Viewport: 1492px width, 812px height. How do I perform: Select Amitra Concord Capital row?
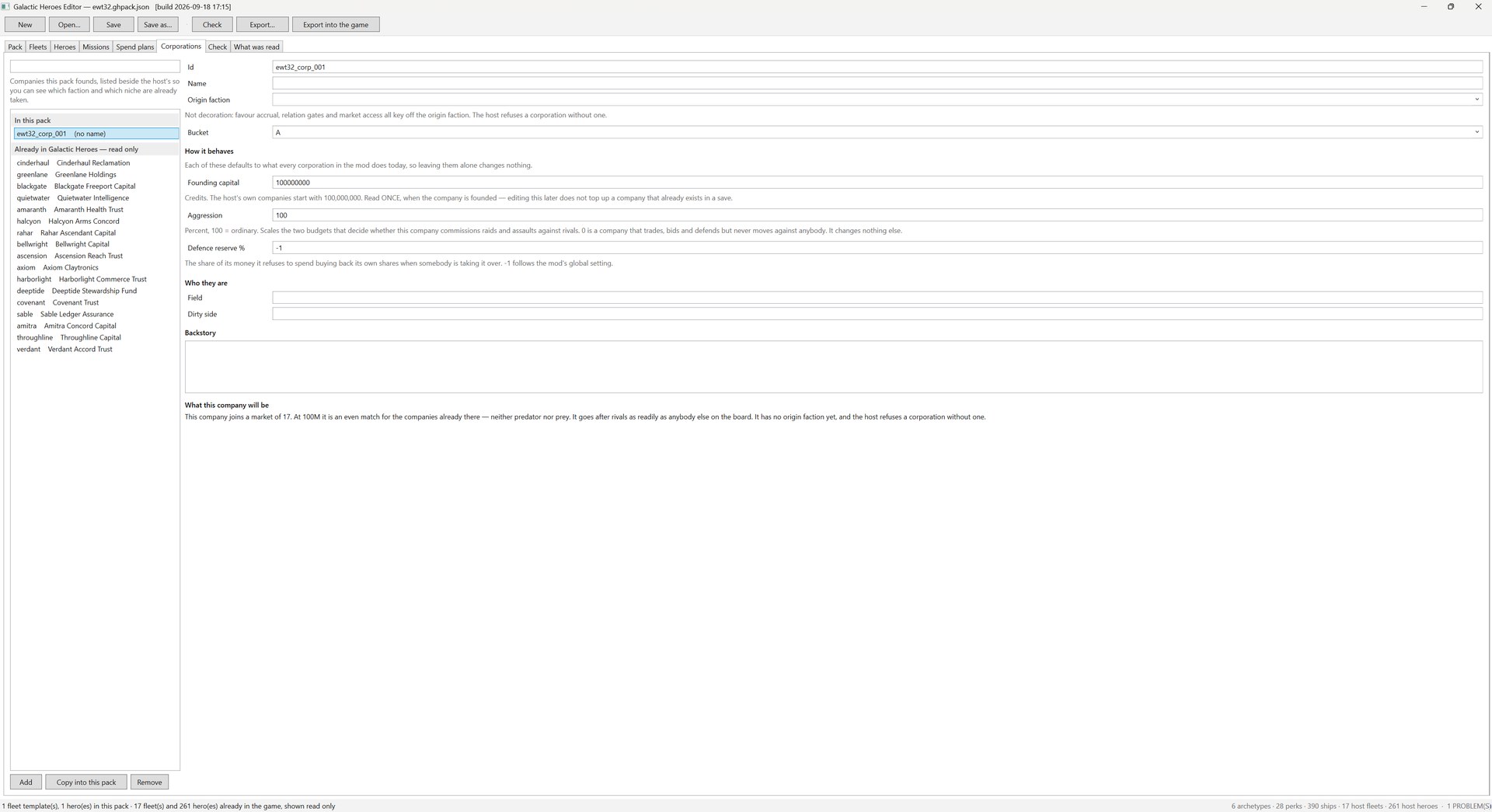pos(96,326)
